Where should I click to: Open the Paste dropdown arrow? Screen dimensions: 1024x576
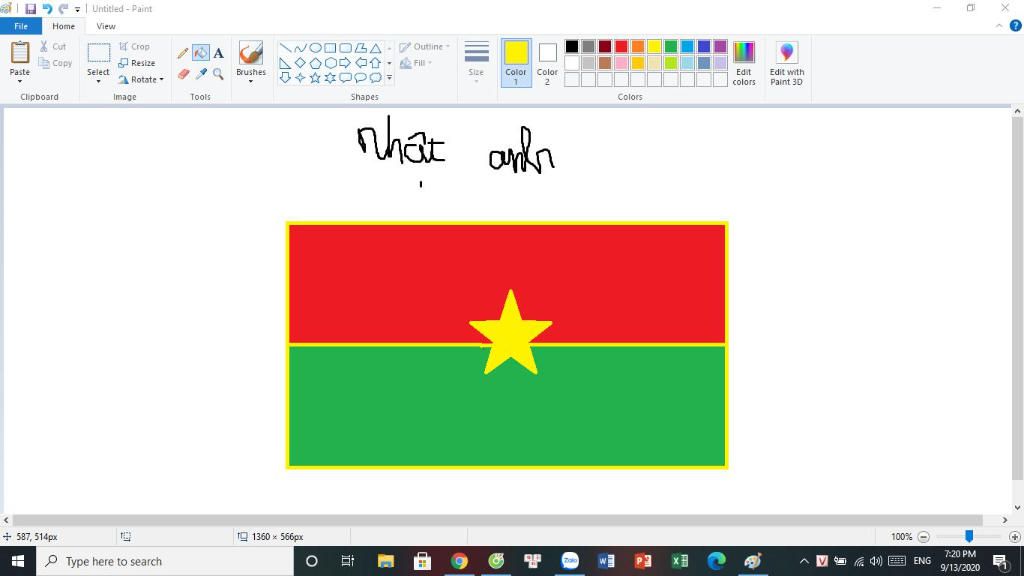click(x=20, y=82)
